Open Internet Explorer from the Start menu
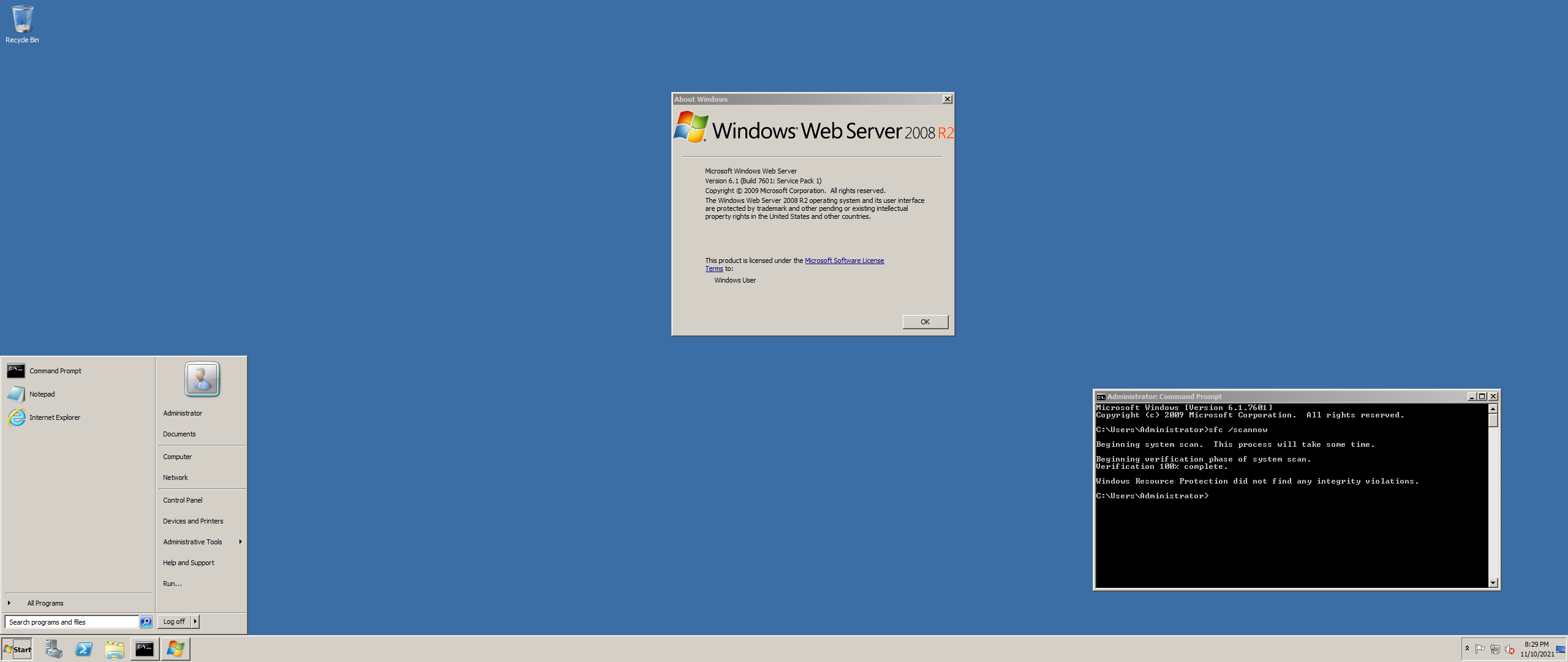Screen dimensions: 1568x662 (78, 417)
